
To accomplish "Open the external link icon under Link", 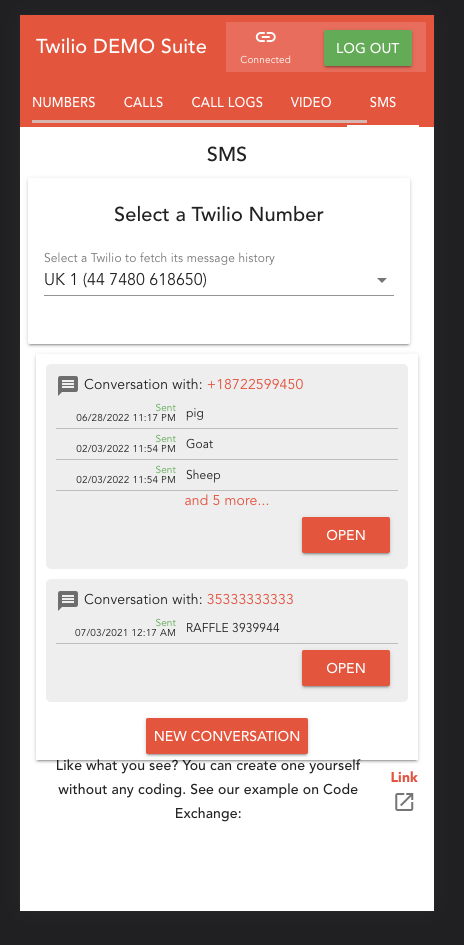I will [x=404, y=802].
